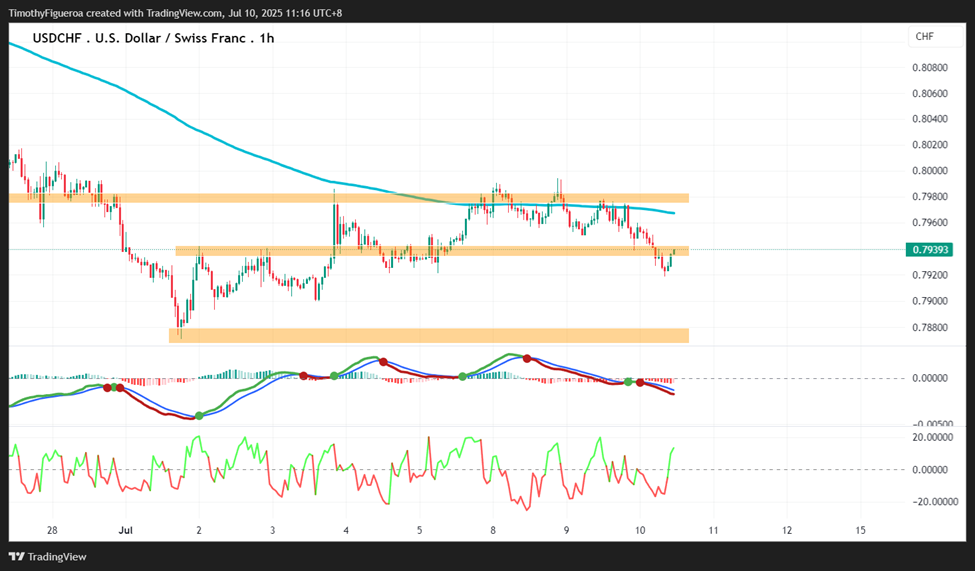
Task: Select the current price label 0.79393
Action: pos(930,250)
